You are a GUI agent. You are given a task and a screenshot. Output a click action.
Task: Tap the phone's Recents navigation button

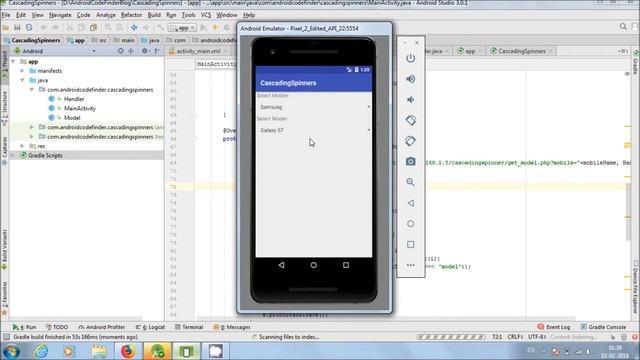coord(346,265)
